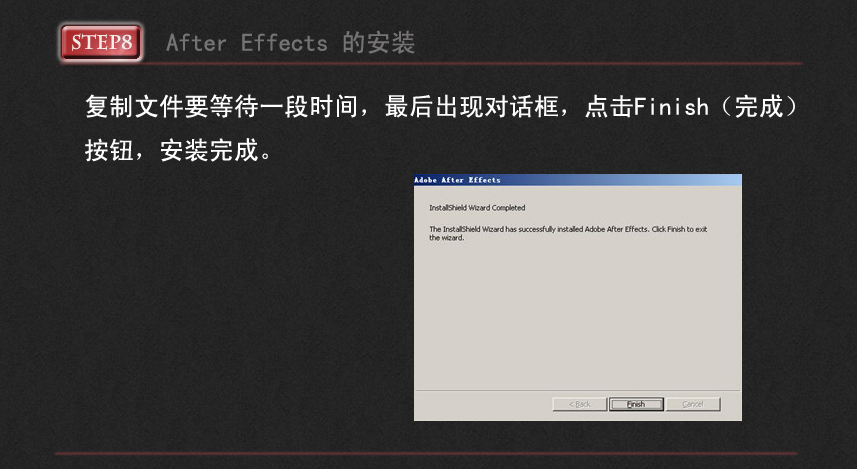Click the separator line above dialog buttons
Image resolution: width=857 pixels, height=469 pixels.
(578, 390)
